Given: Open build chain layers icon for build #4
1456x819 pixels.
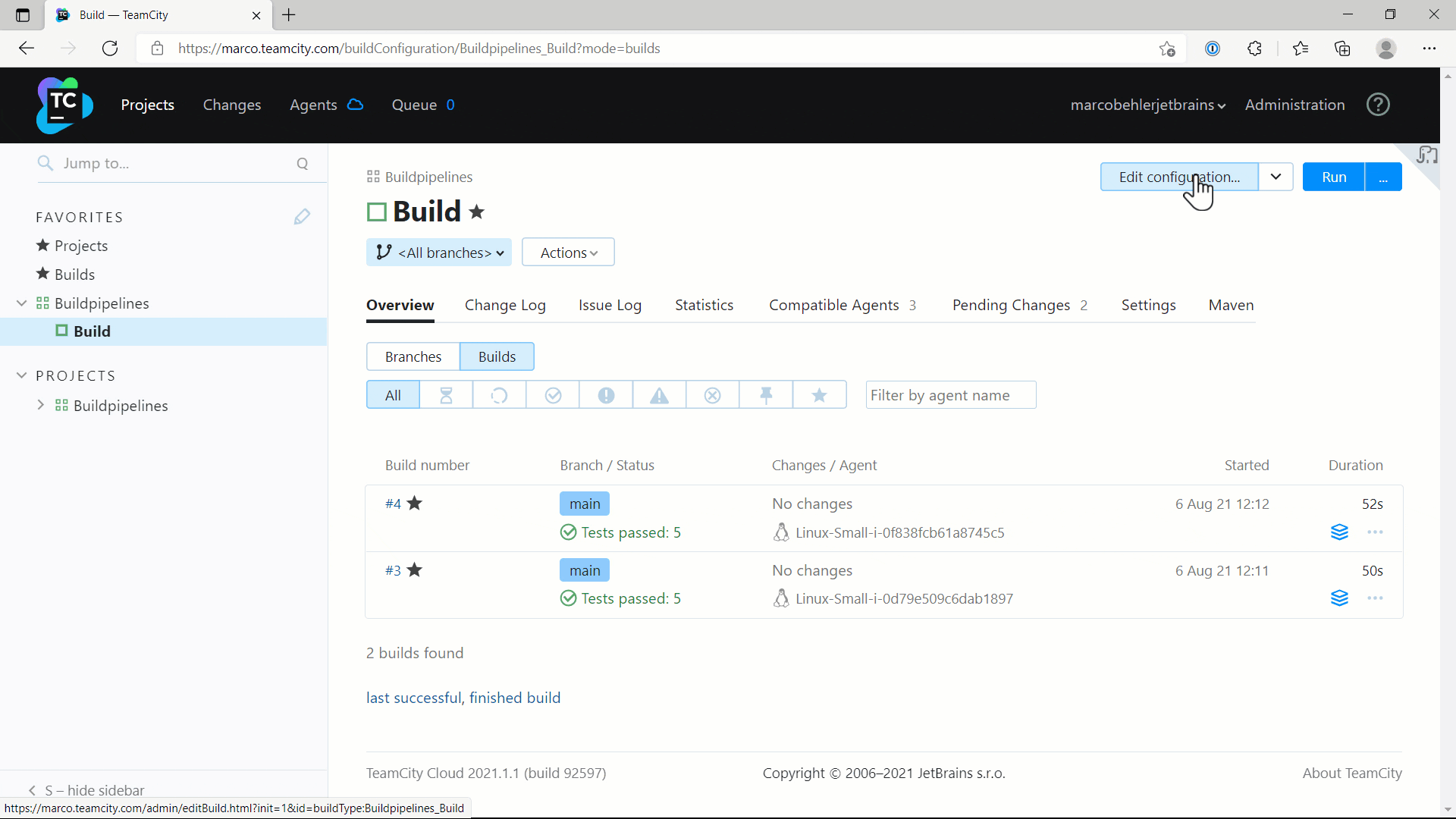Looking at the screenshot, I should tap(1339, 532).
